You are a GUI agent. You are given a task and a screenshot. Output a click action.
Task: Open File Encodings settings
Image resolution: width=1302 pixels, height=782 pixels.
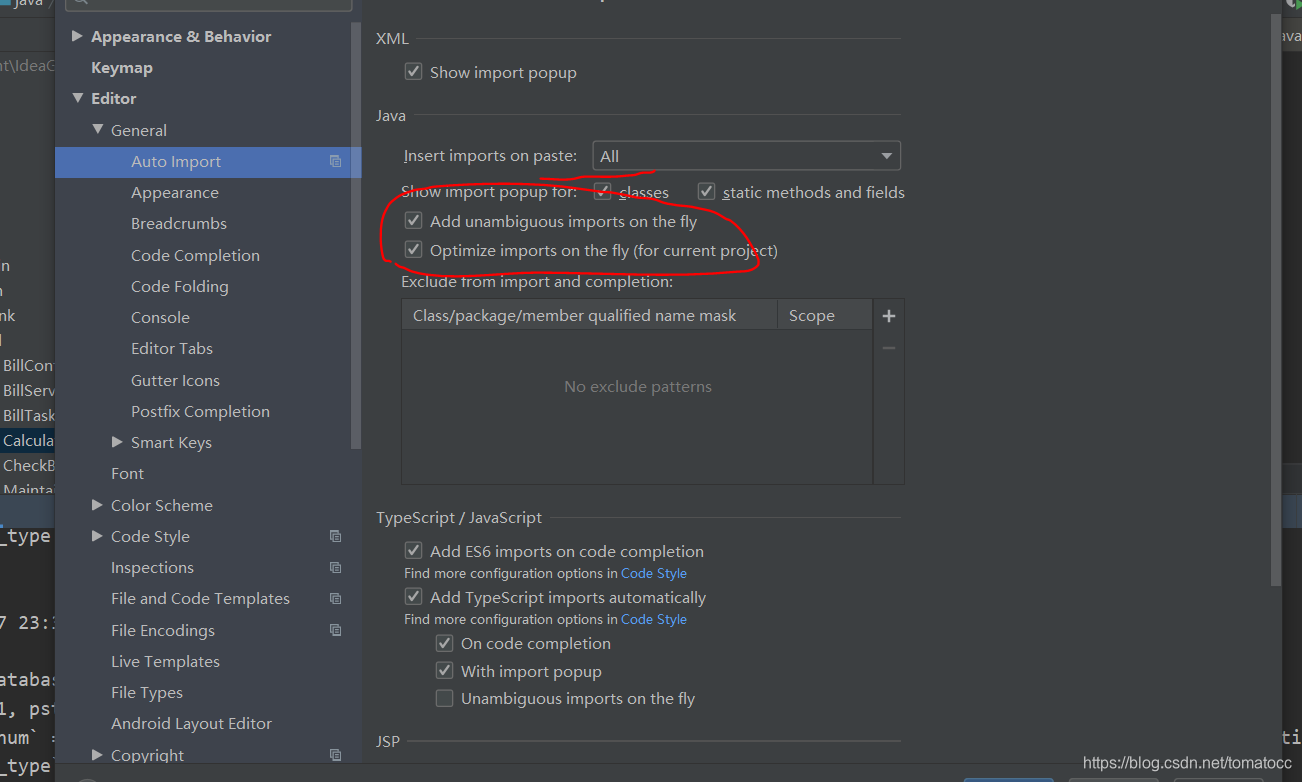click(163, 630)
